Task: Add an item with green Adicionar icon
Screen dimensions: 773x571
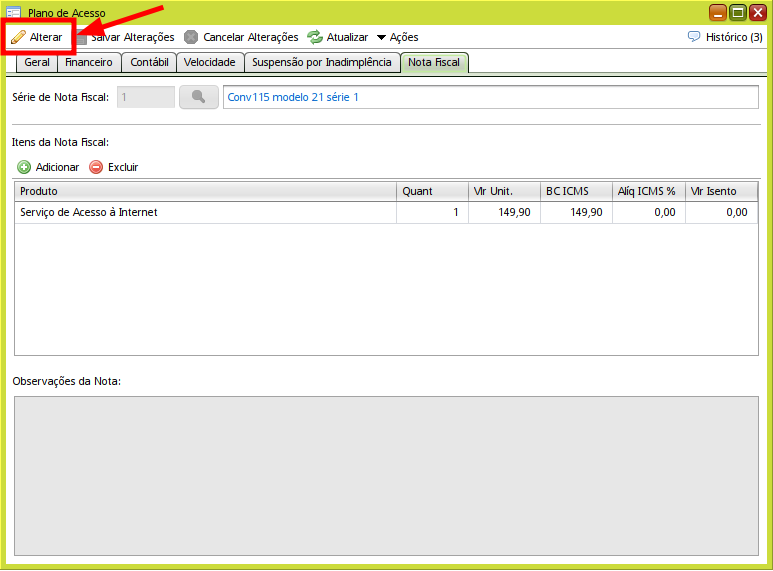Action: click(x=25, y=167)
